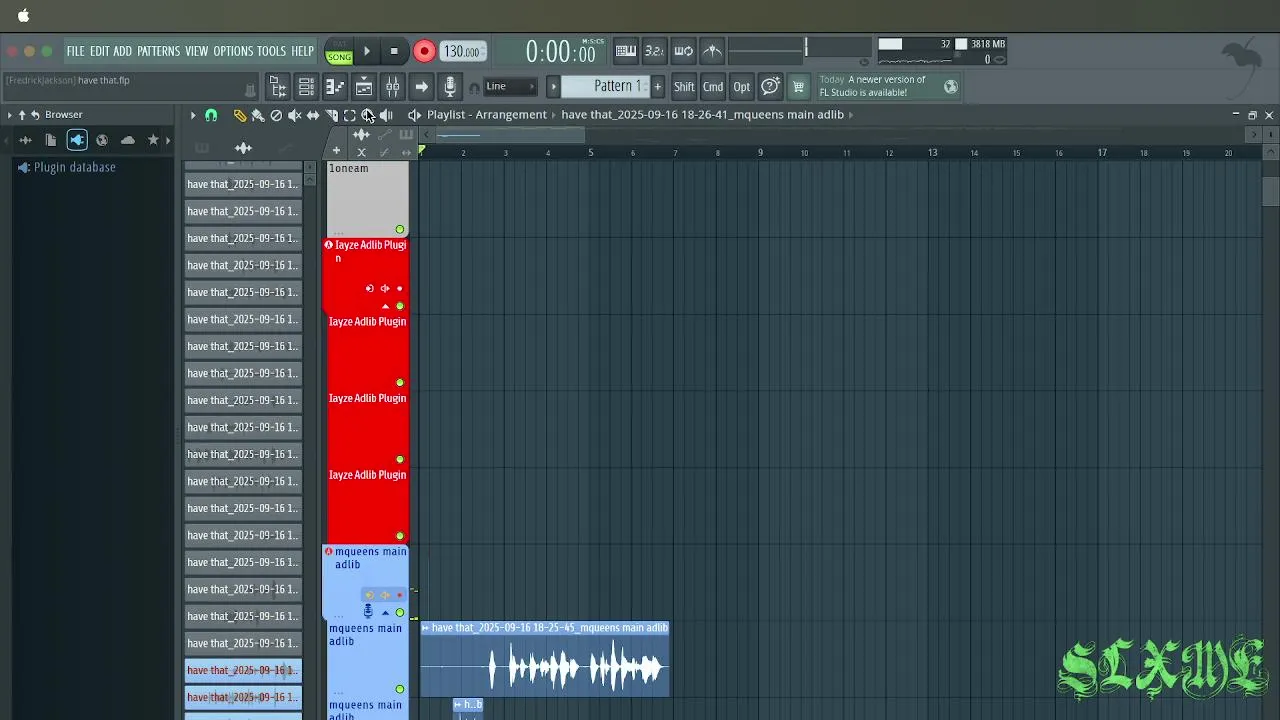Open the shopping cart content library
This screenshot has height=720, width=1280.
[798, 87]
